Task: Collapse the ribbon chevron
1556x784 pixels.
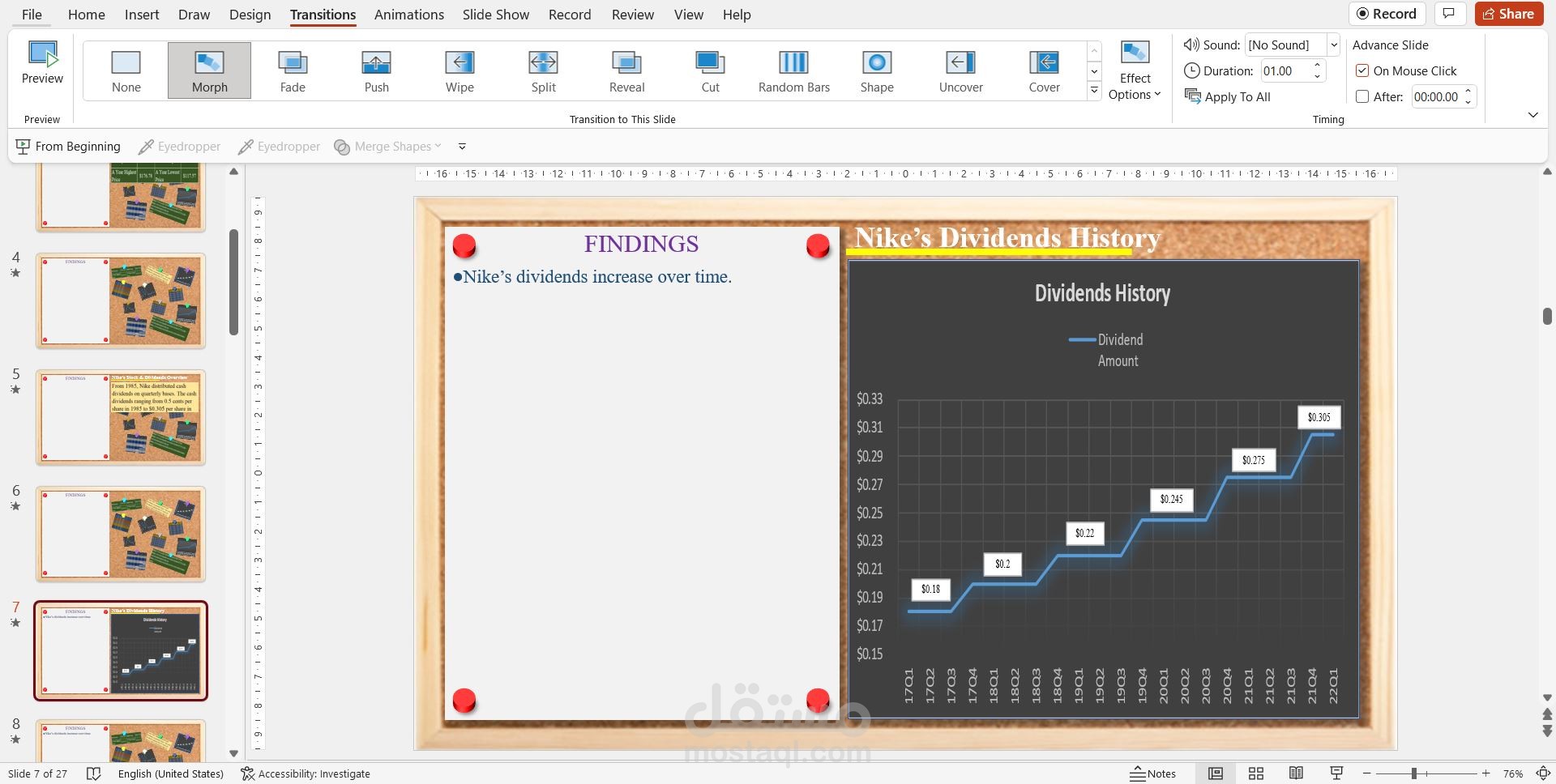Action: (1532, 115)
